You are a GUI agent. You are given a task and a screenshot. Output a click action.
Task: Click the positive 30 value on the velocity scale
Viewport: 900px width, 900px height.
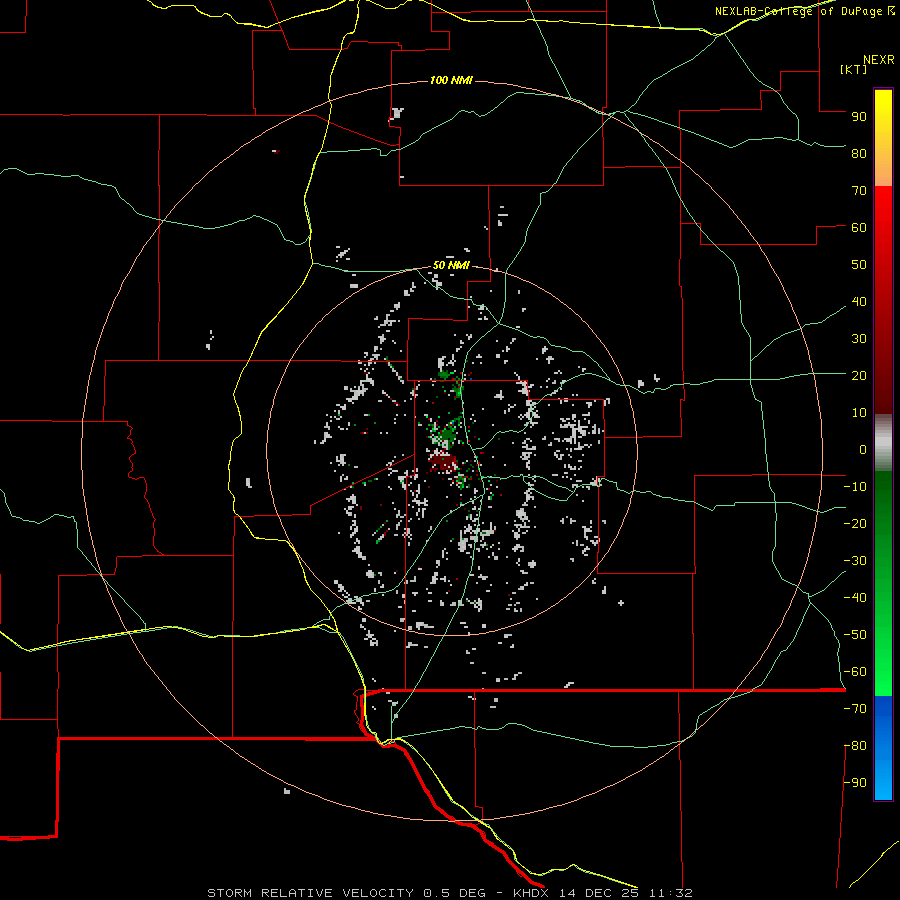pos(859,339)
